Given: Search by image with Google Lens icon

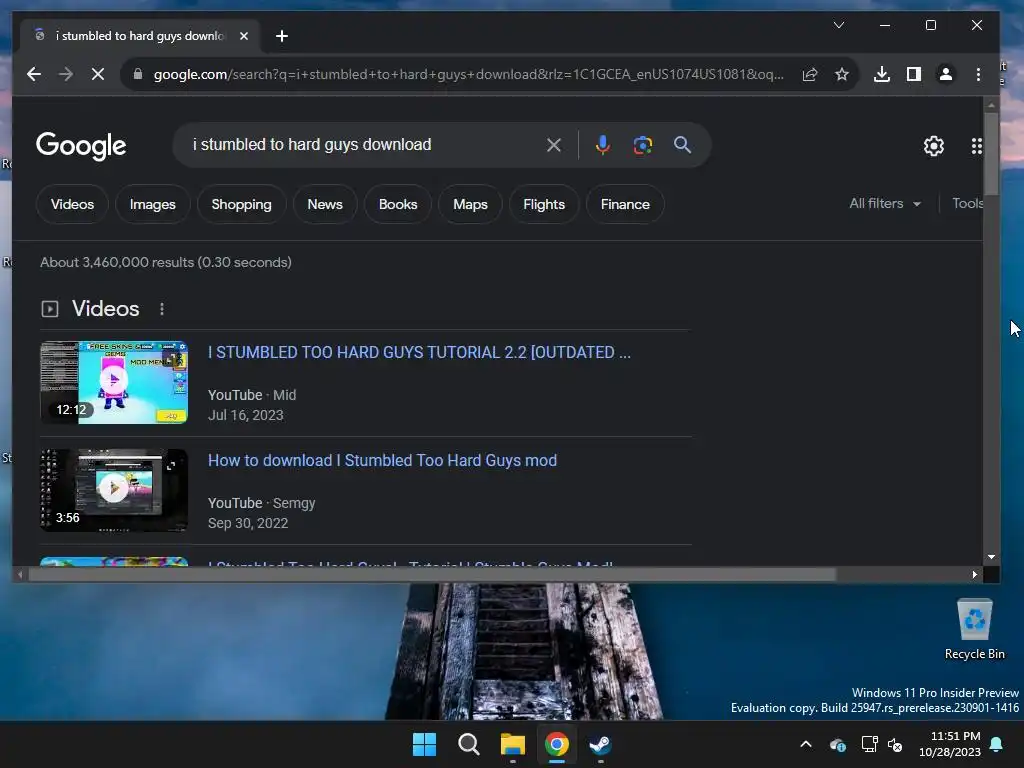Looking at the screenshot, I should click(643, 145).
